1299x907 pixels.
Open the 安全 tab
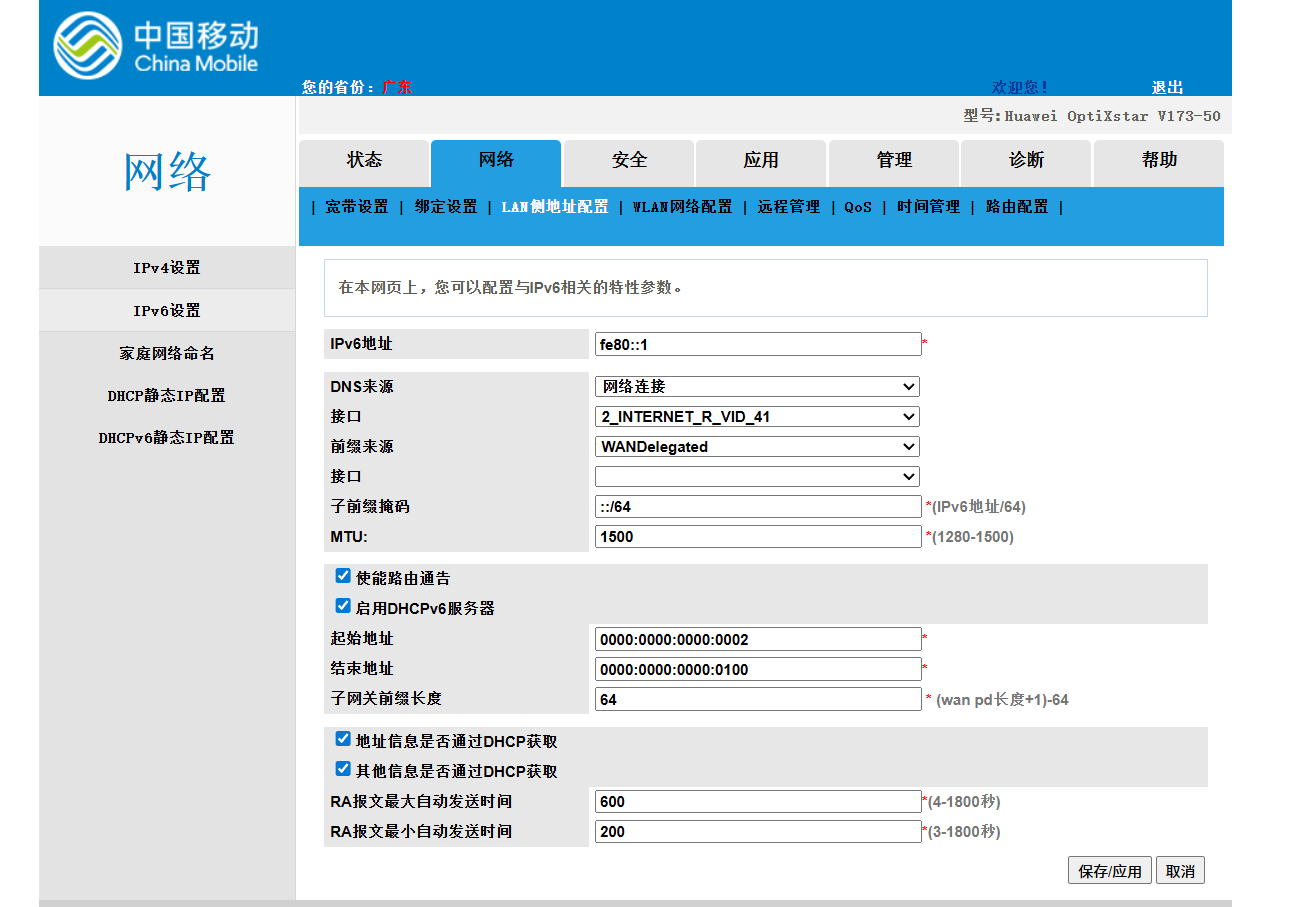[x=629, y=161]
